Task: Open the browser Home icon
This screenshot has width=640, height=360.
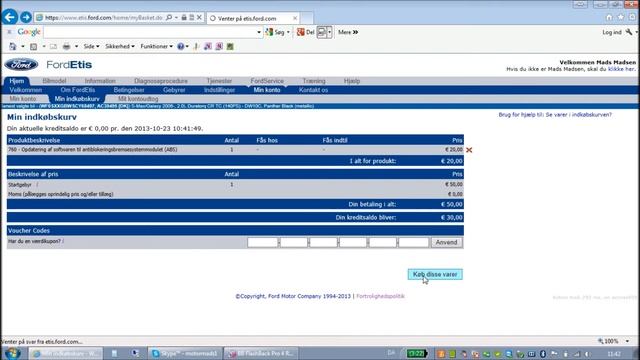Action: (609, 17)
